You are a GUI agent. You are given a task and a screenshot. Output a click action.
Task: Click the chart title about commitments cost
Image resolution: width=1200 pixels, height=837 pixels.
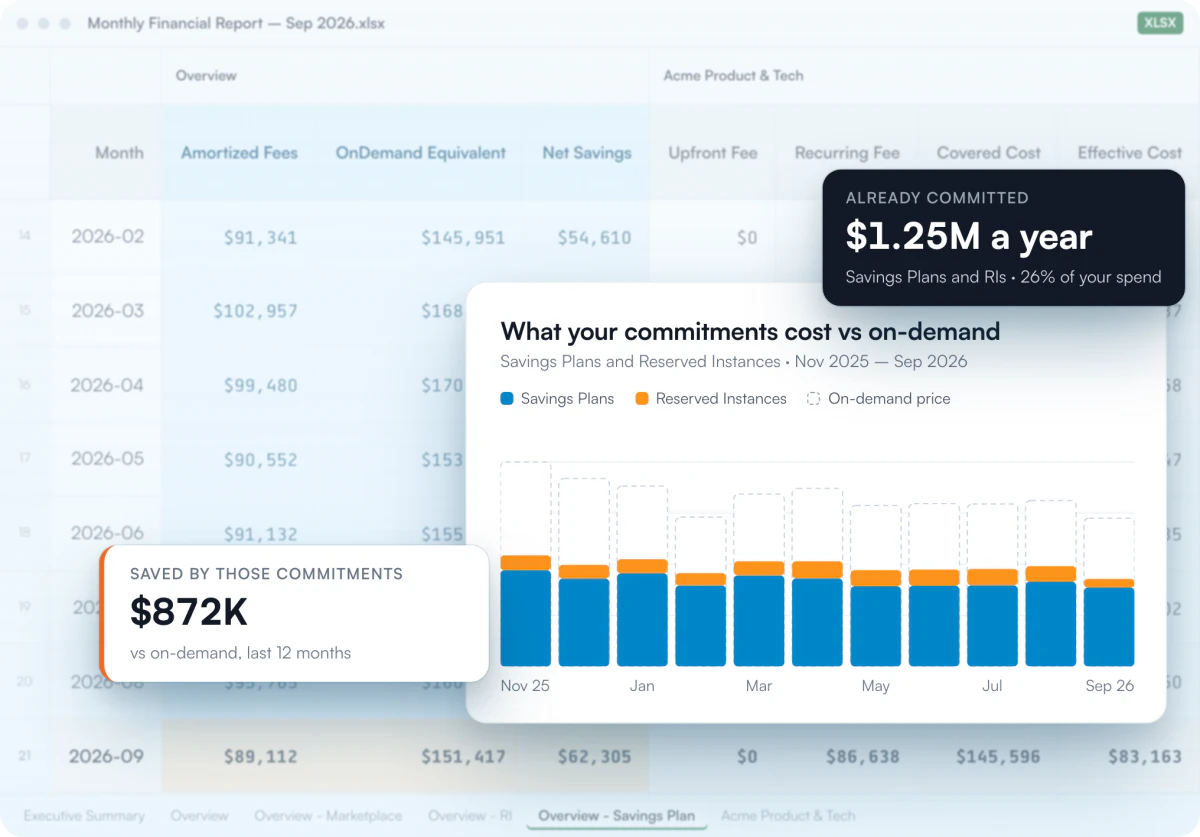pos(750,331)
